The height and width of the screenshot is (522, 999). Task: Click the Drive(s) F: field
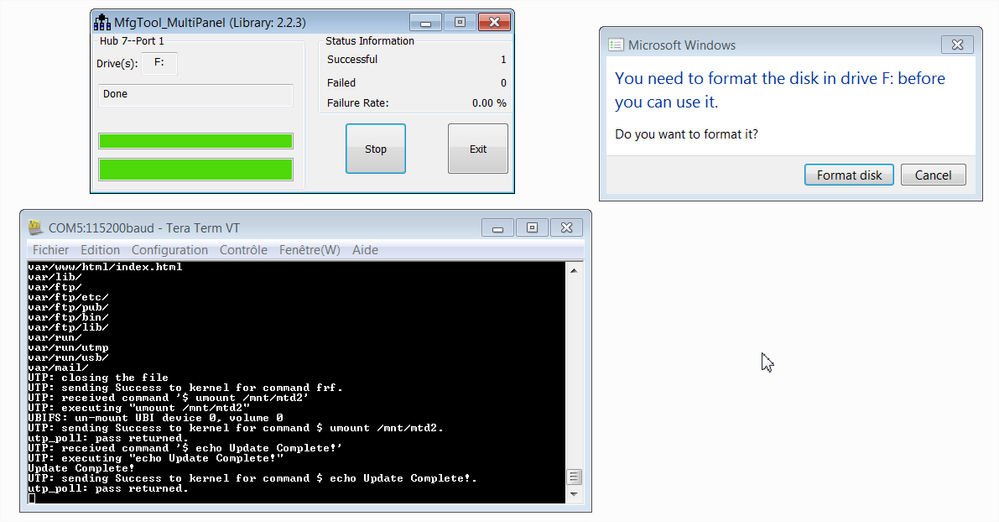[159, 62]
